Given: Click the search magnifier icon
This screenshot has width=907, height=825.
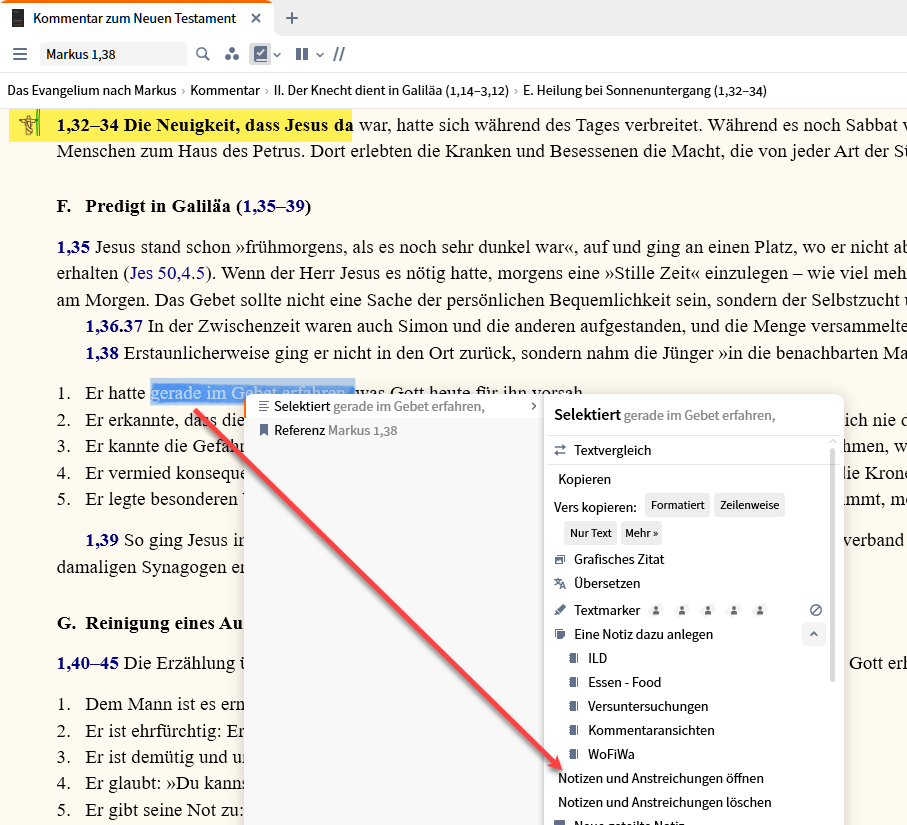Looking at the screenshot, I should 202,54.
